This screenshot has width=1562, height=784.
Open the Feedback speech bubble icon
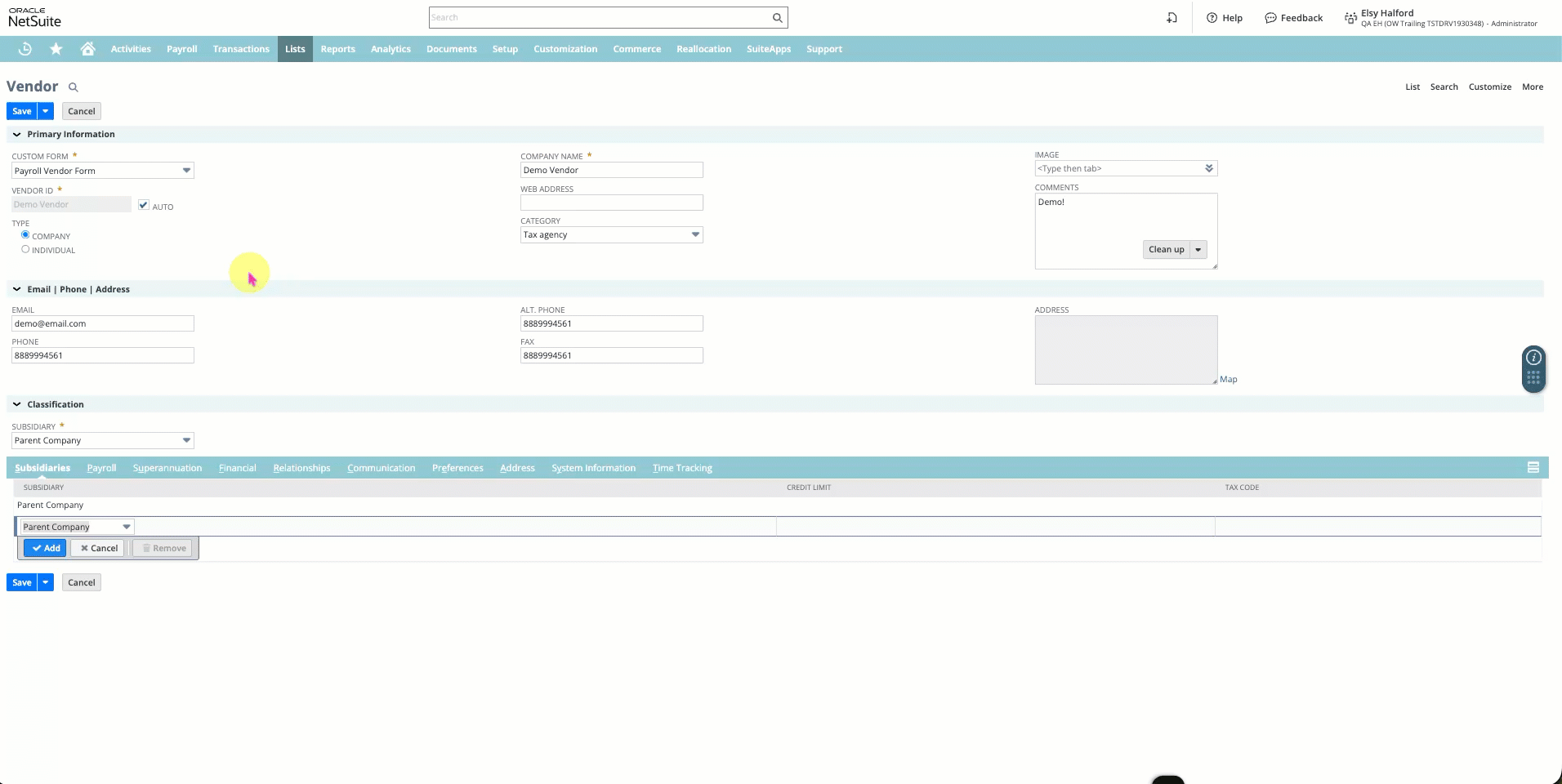pyautogui.click(x=1270, y=18)
